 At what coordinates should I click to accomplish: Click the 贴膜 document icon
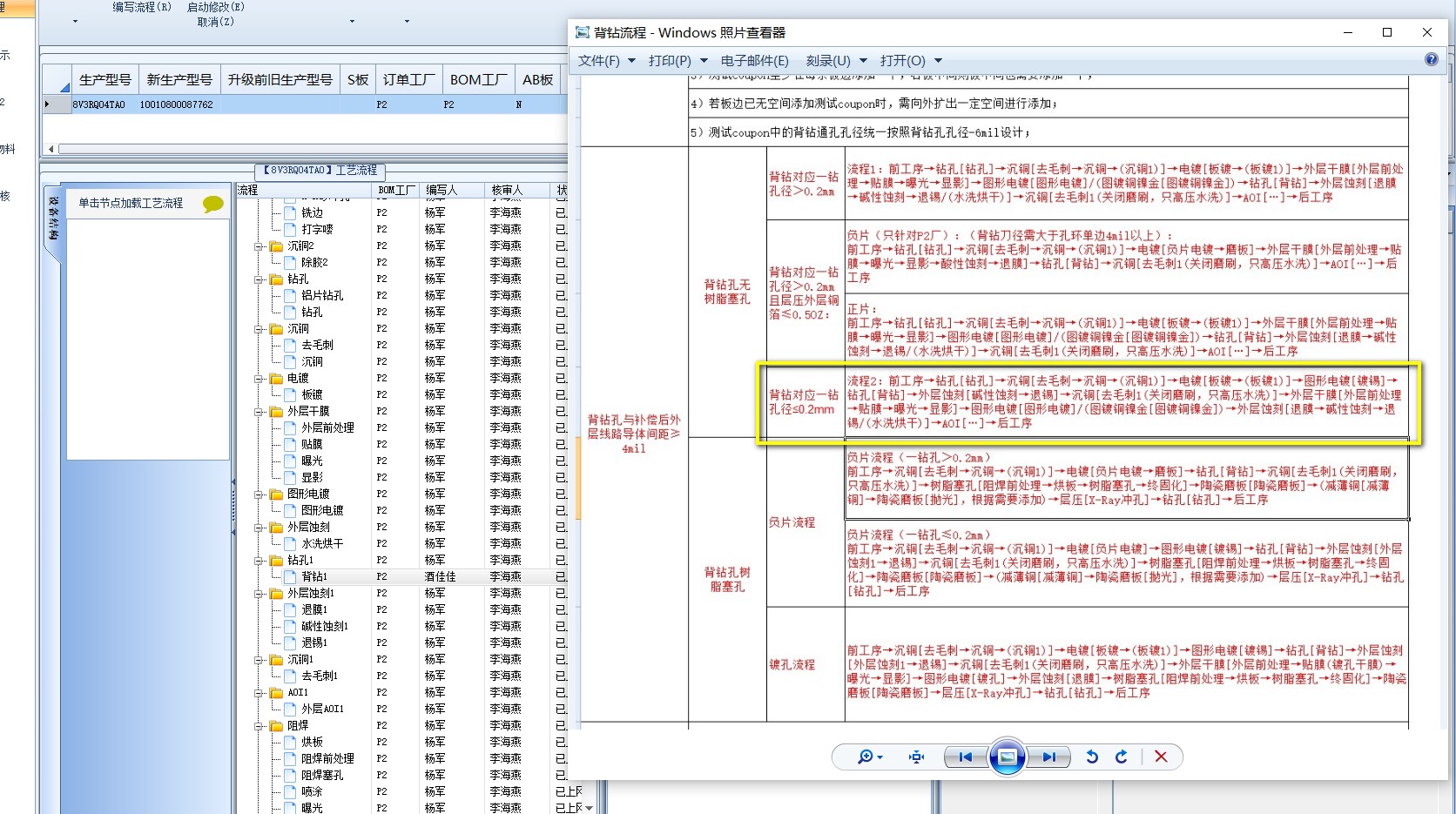coord(290,445)
